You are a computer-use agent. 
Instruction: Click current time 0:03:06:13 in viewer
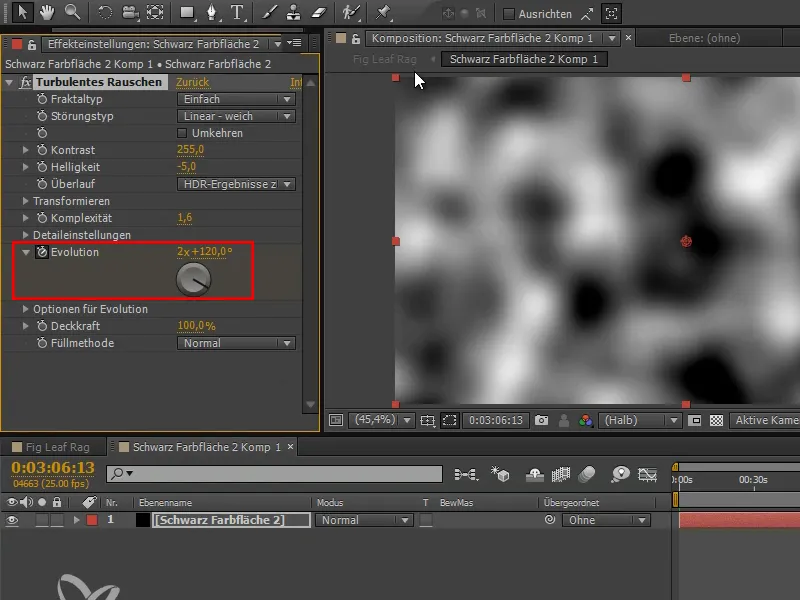coord(495,420)
